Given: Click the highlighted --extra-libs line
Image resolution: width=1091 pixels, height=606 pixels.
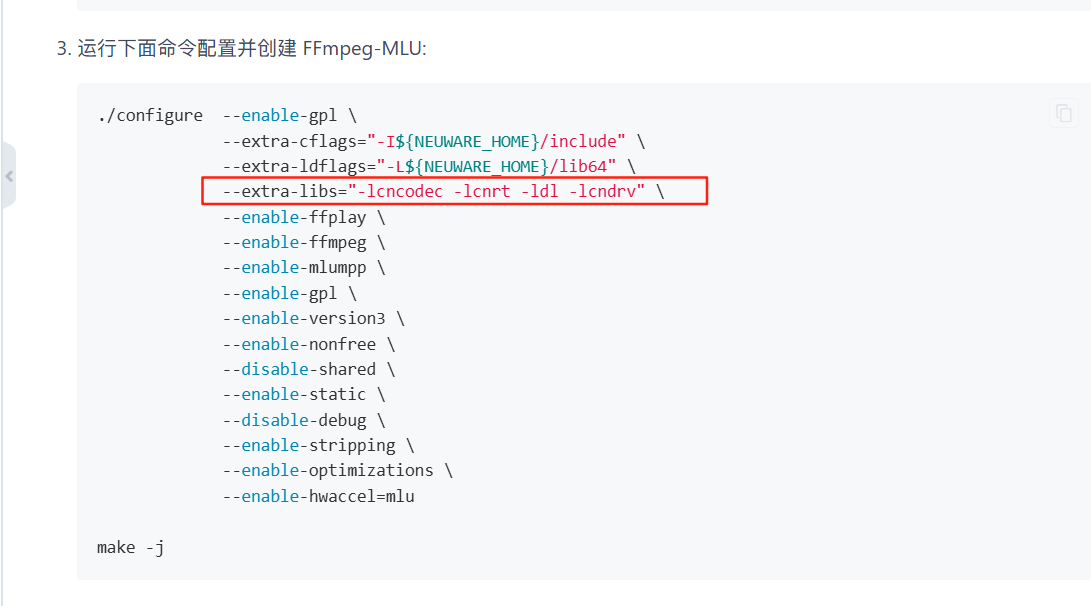Looking at the screenshot, I should click(443, 191).
